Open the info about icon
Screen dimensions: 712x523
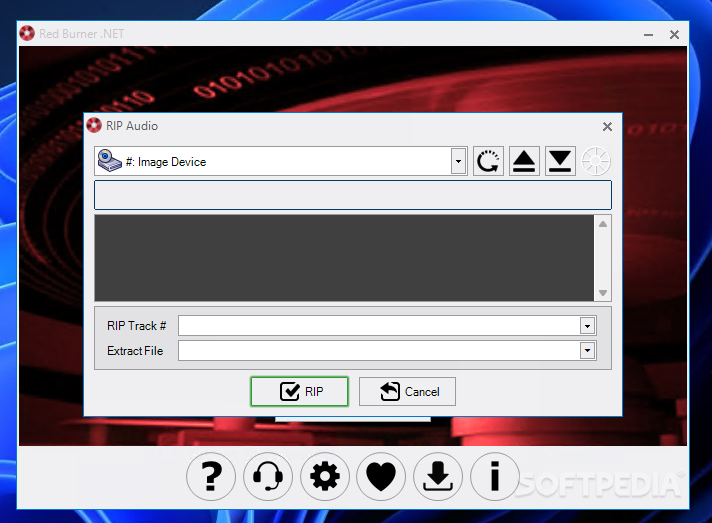click(494, 476)
